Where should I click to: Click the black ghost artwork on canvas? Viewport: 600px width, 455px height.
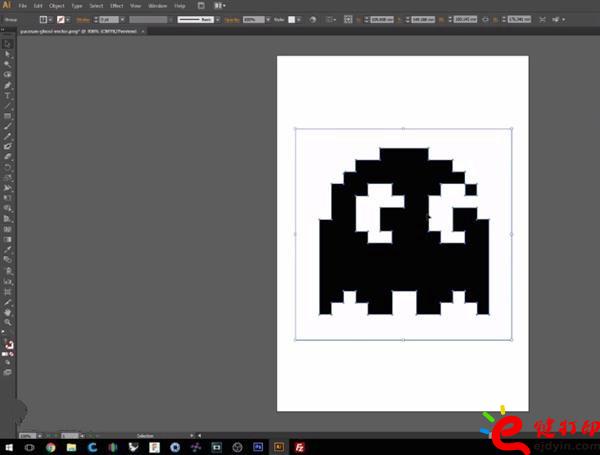pyautogui.click(x=403, y=270)
